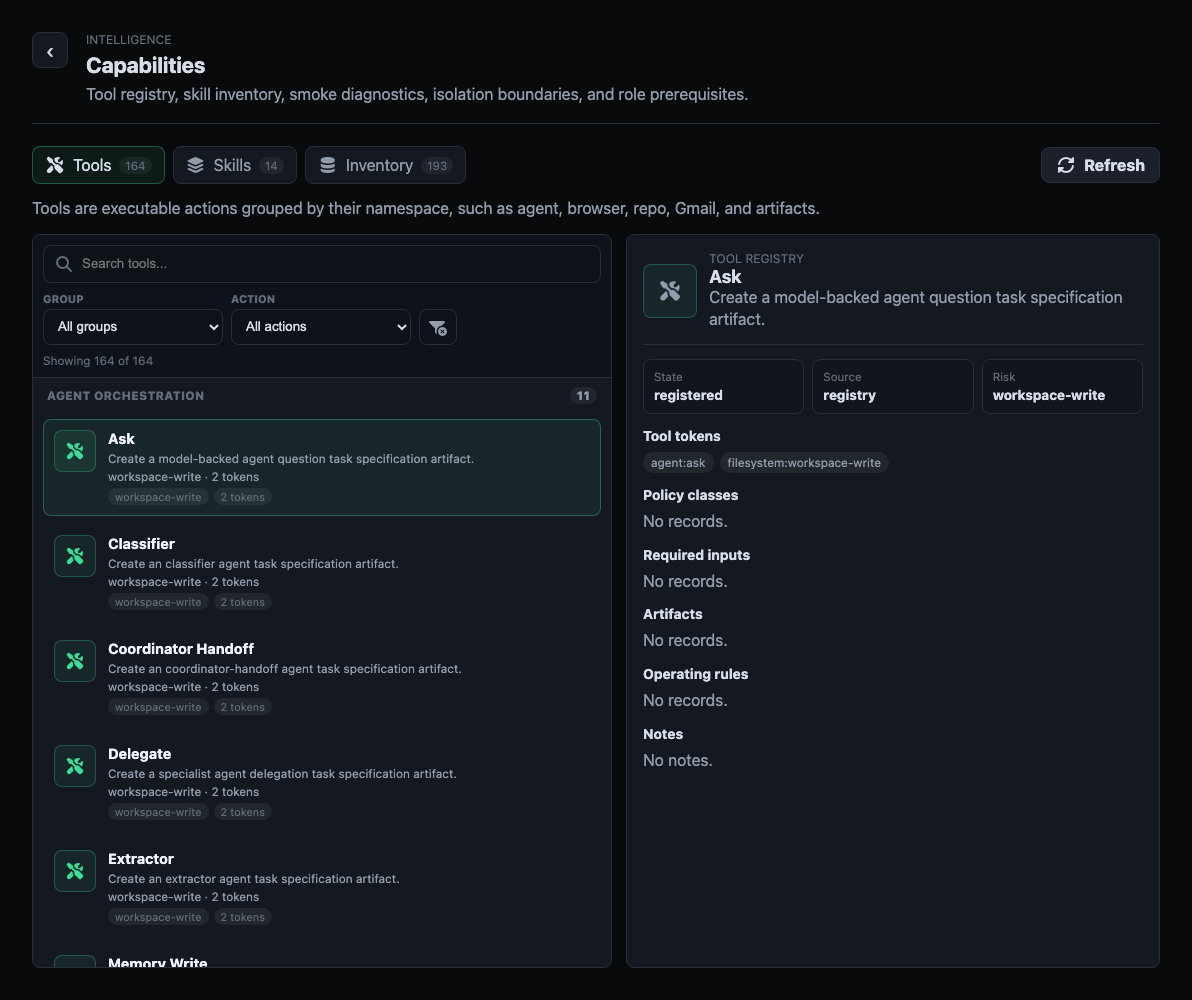Click 2 tokens chip under Extractor
This screenshot has width=1192, height=1000.
pos(243,916)
